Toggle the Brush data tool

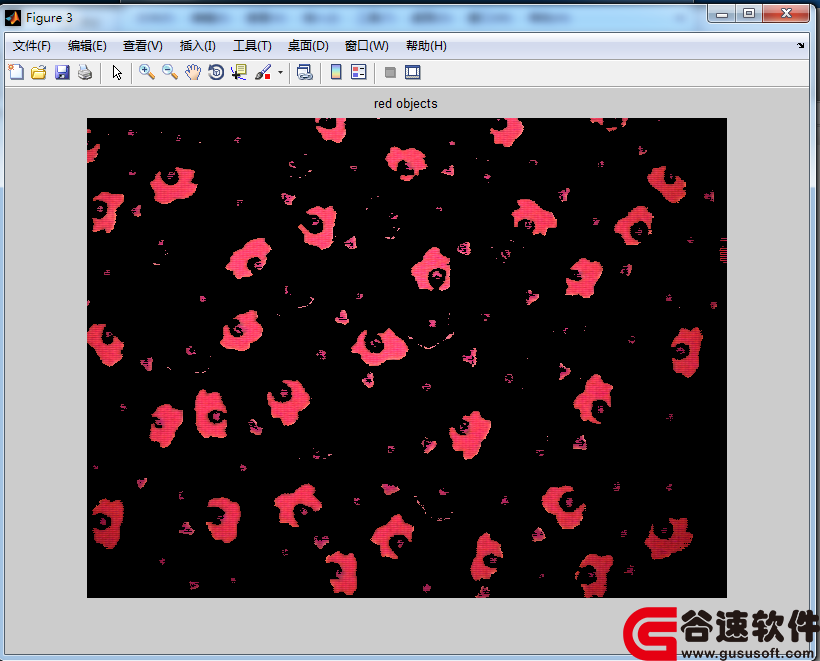[x=263, y=72]
